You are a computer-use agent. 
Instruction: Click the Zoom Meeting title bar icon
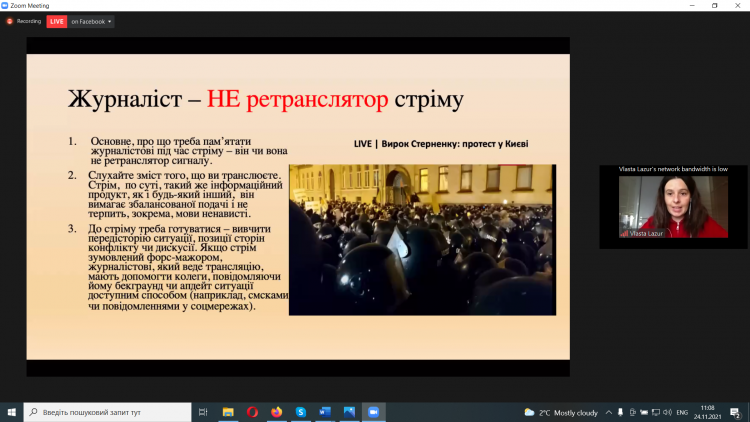point(5,6)
